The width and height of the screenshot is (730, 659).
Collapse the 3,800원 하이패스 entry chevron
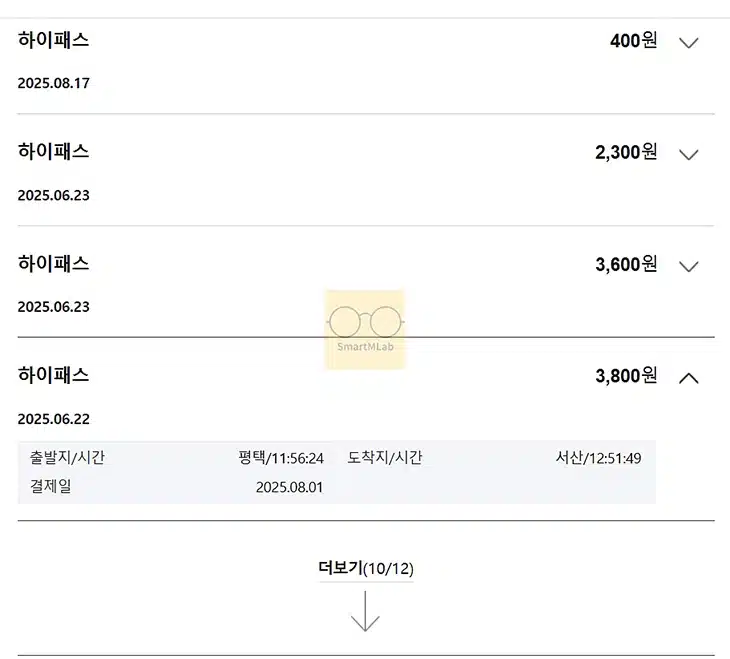click(688, 378)
